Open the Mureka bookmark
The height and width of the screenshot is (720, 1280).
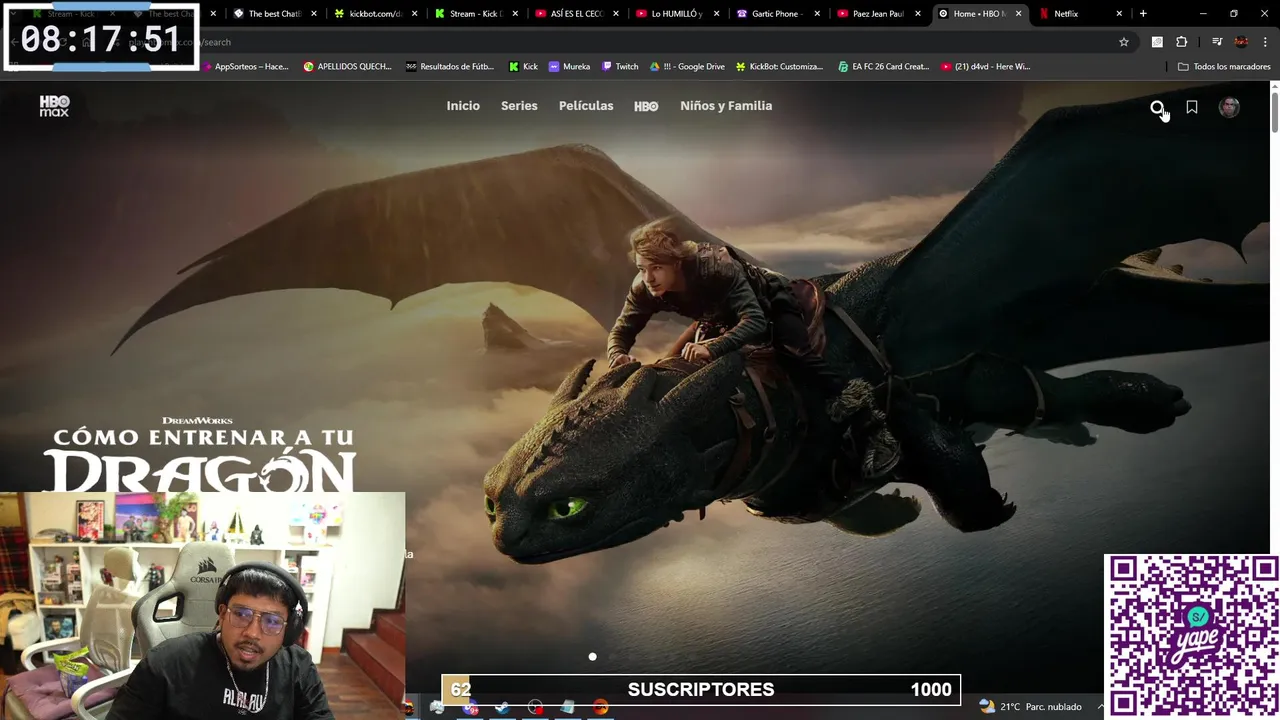tap(569, 67)
